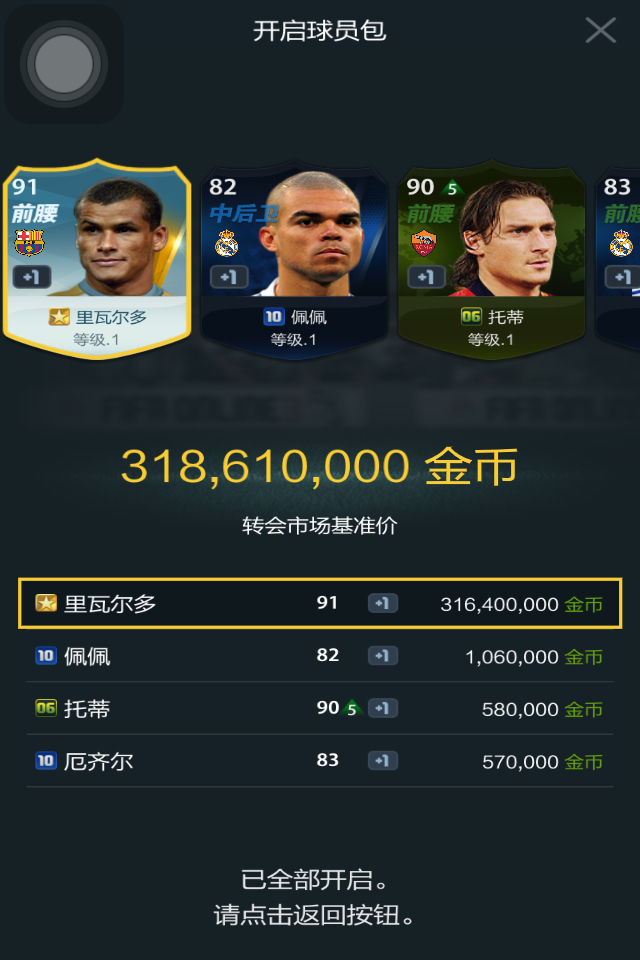Select the partially visible fourth player card
This screenshot has height=960, width=640.
click(x=617, y=259)
